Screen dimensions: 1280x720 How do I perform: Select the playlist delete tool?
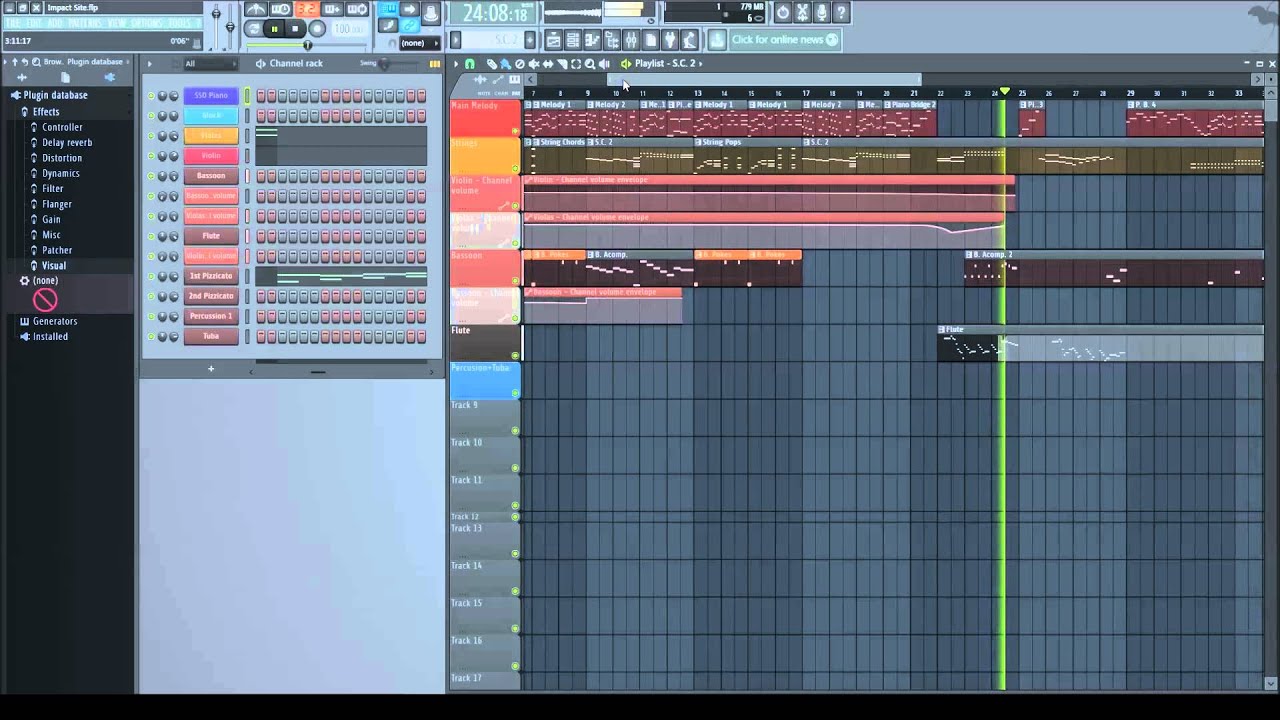point(519,64)
